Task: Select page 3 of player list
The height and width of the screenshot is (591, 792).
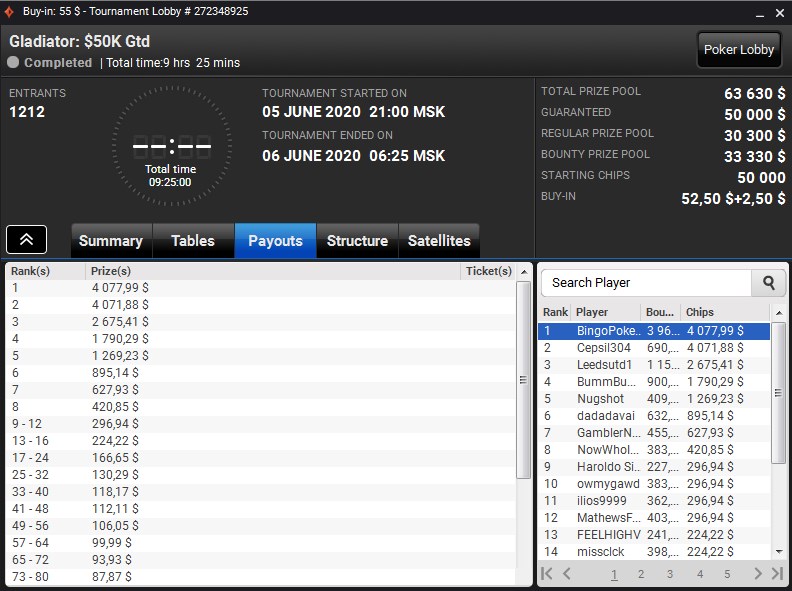Action: pos(670,574)
